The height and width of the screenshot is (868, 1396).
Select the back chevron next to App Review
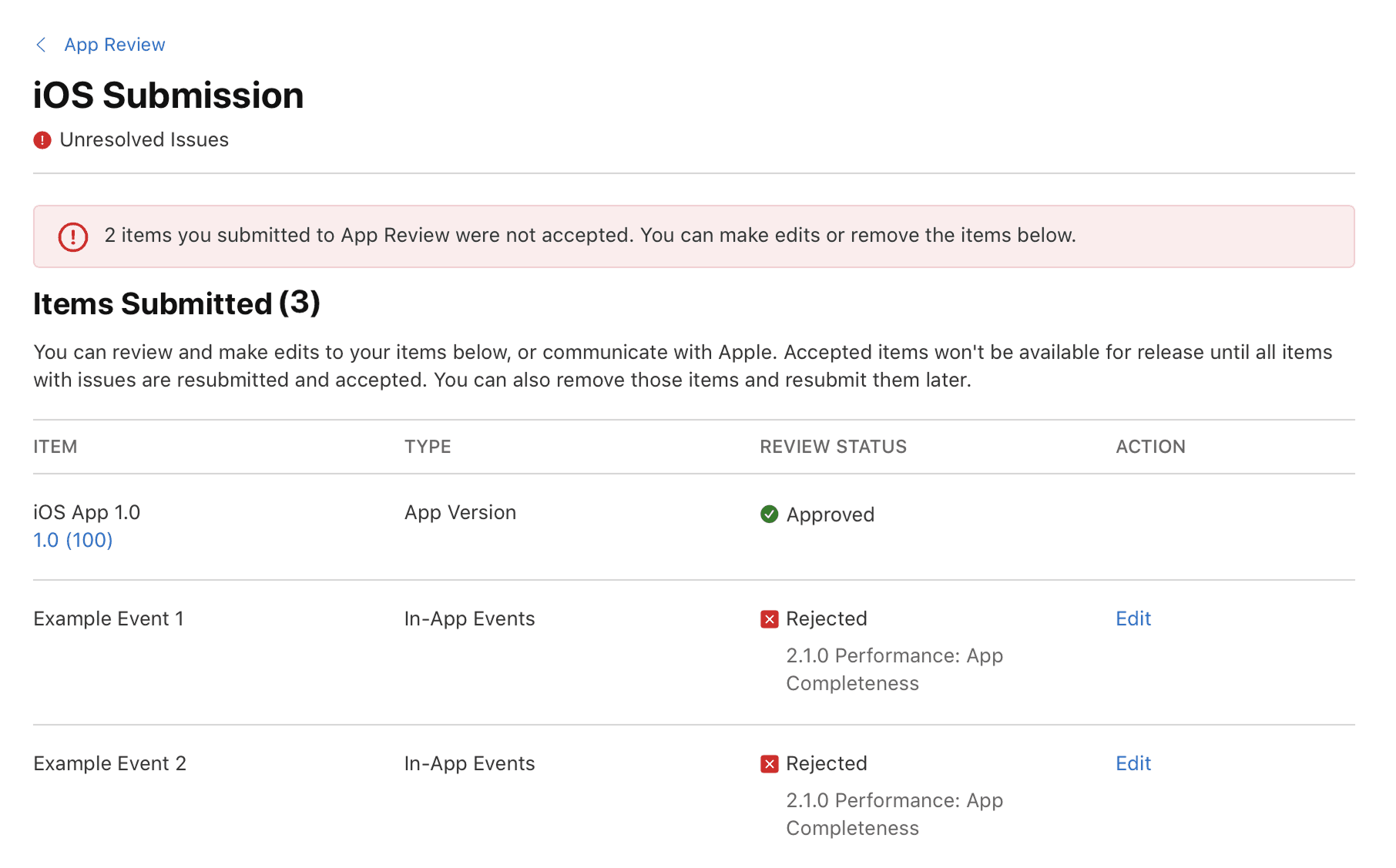click(41, 45)
